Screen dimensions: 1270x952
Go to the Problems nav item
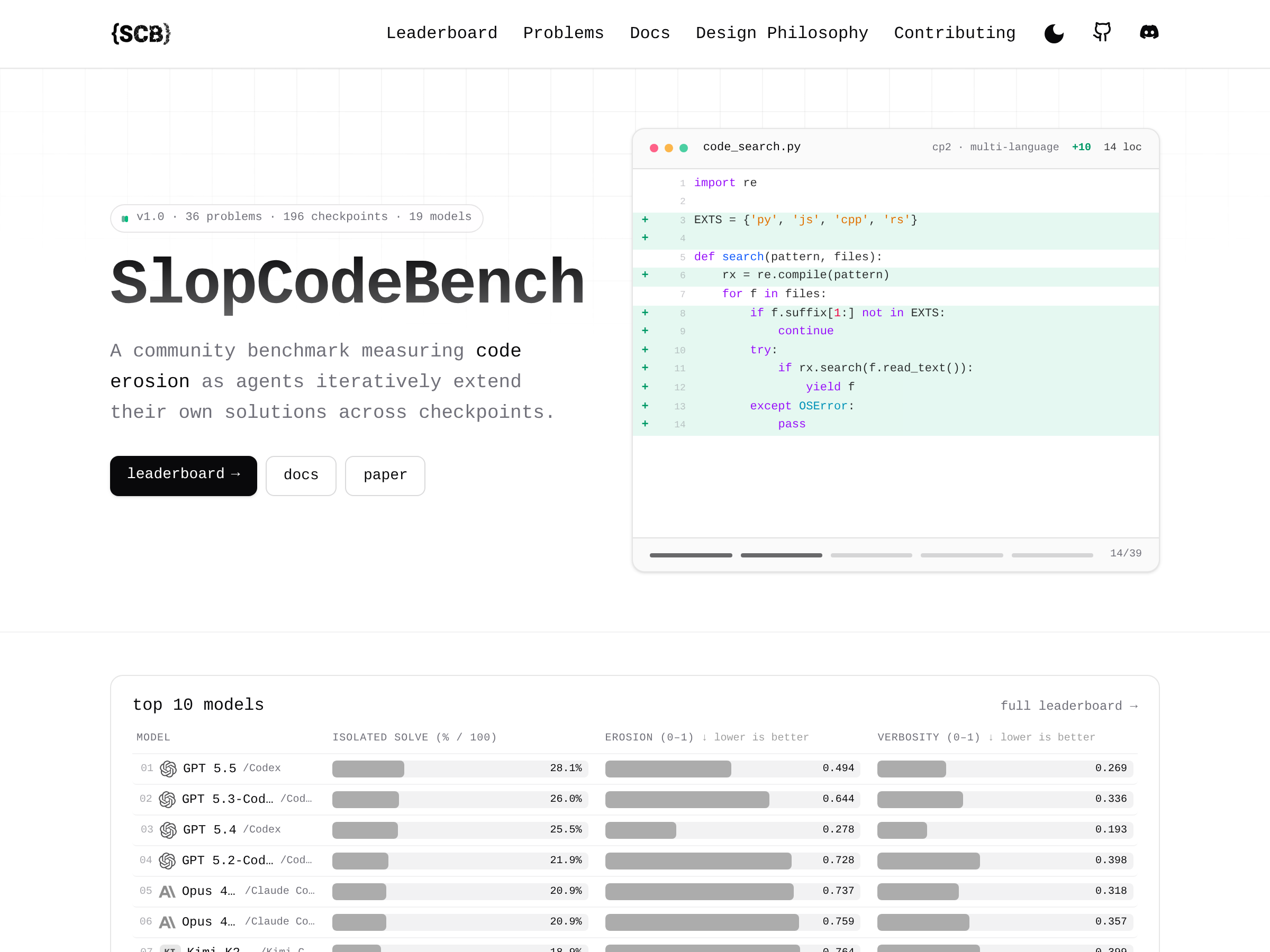(x=563, y=33)
